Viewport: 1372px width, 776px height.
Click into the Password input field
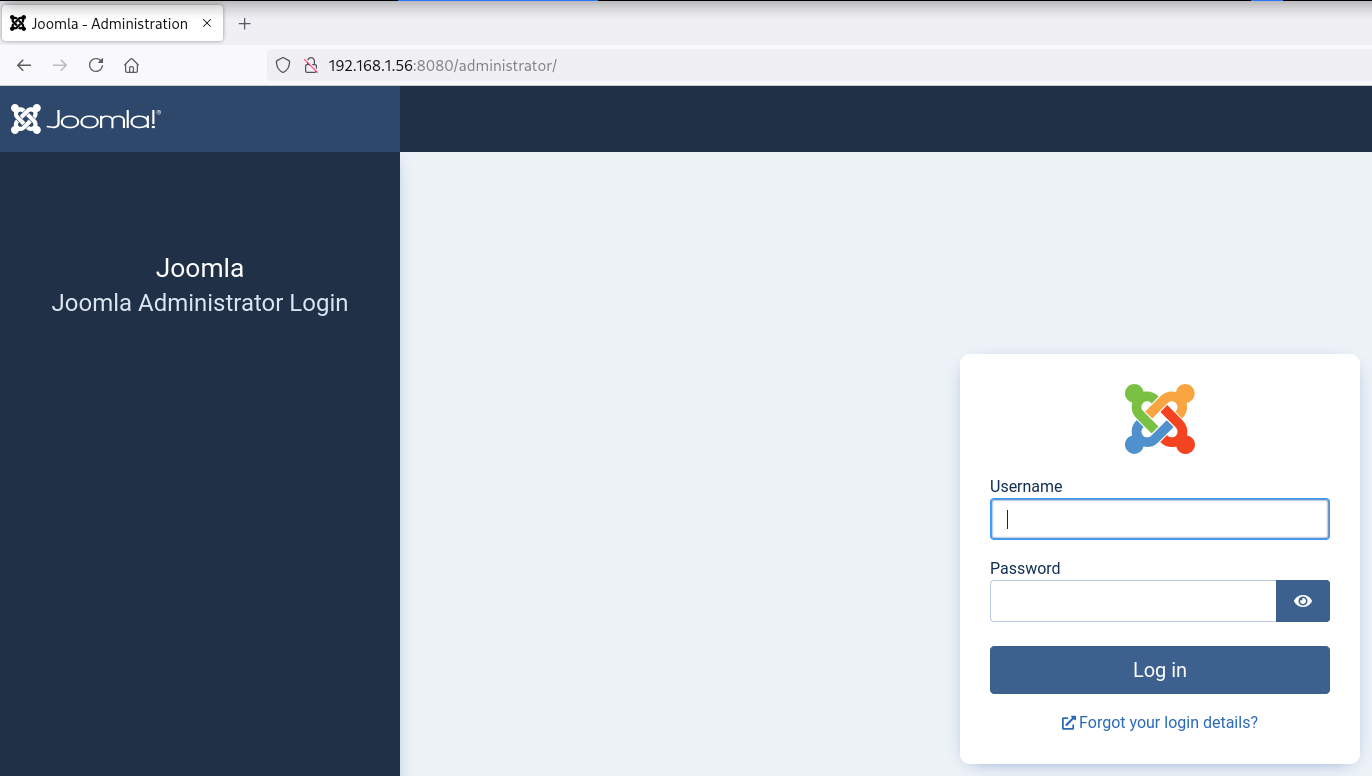[1132, 601]
